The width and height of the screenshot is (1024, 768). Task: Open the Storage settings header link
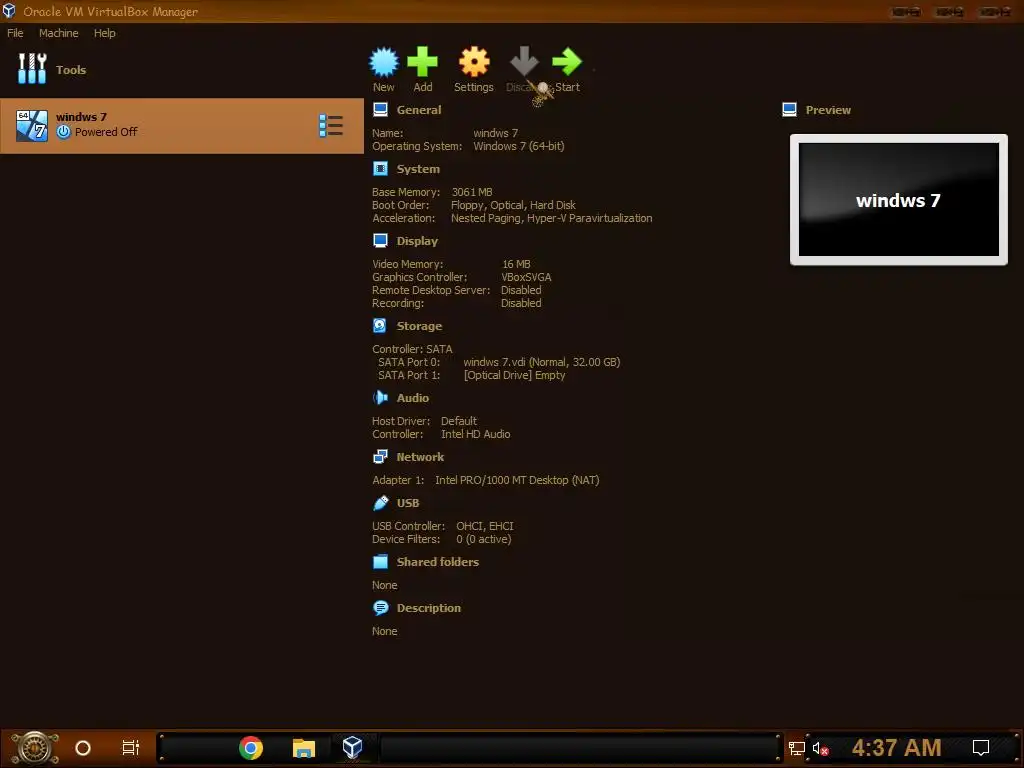coord(419,325)
